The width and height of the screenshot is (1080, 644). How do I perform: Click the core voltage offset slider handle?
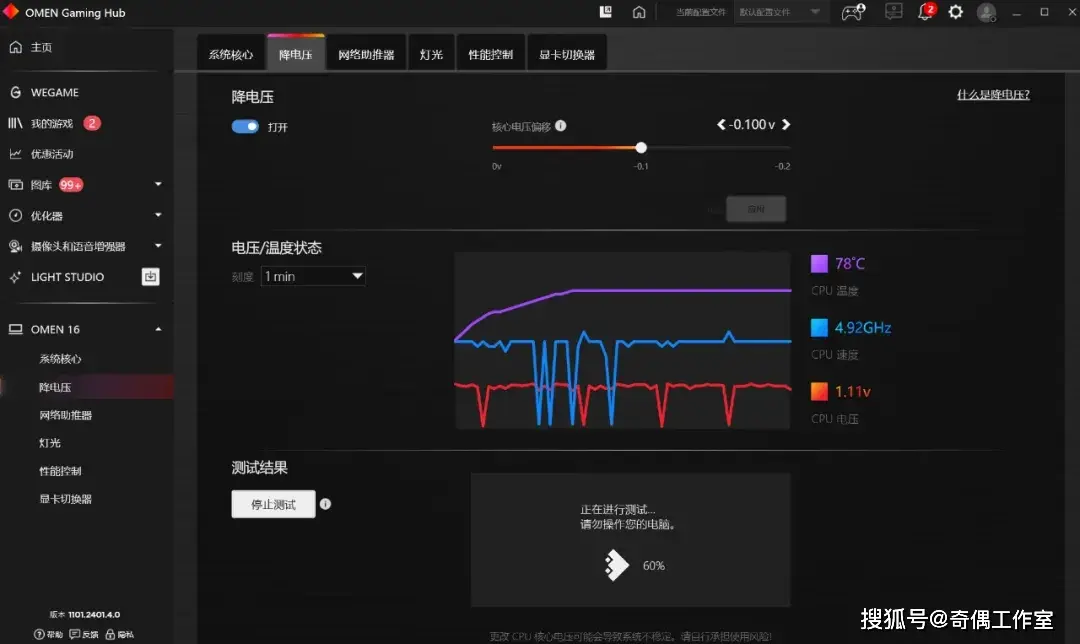pyautogui.click(x=641, y=147)
